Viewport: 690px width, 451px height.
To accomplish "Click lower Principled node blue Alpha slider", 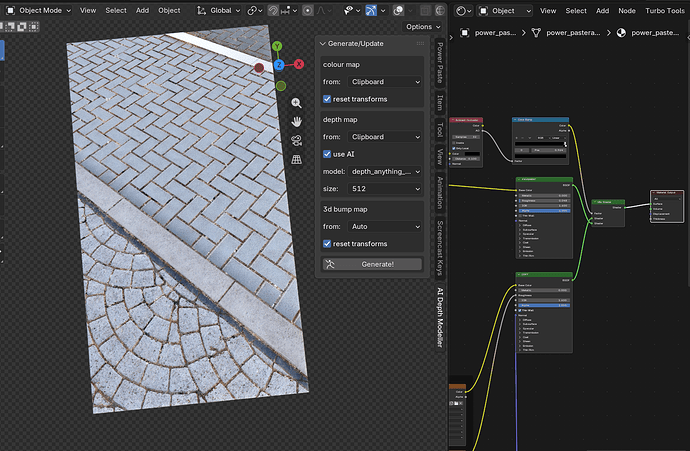I will 544,305.
